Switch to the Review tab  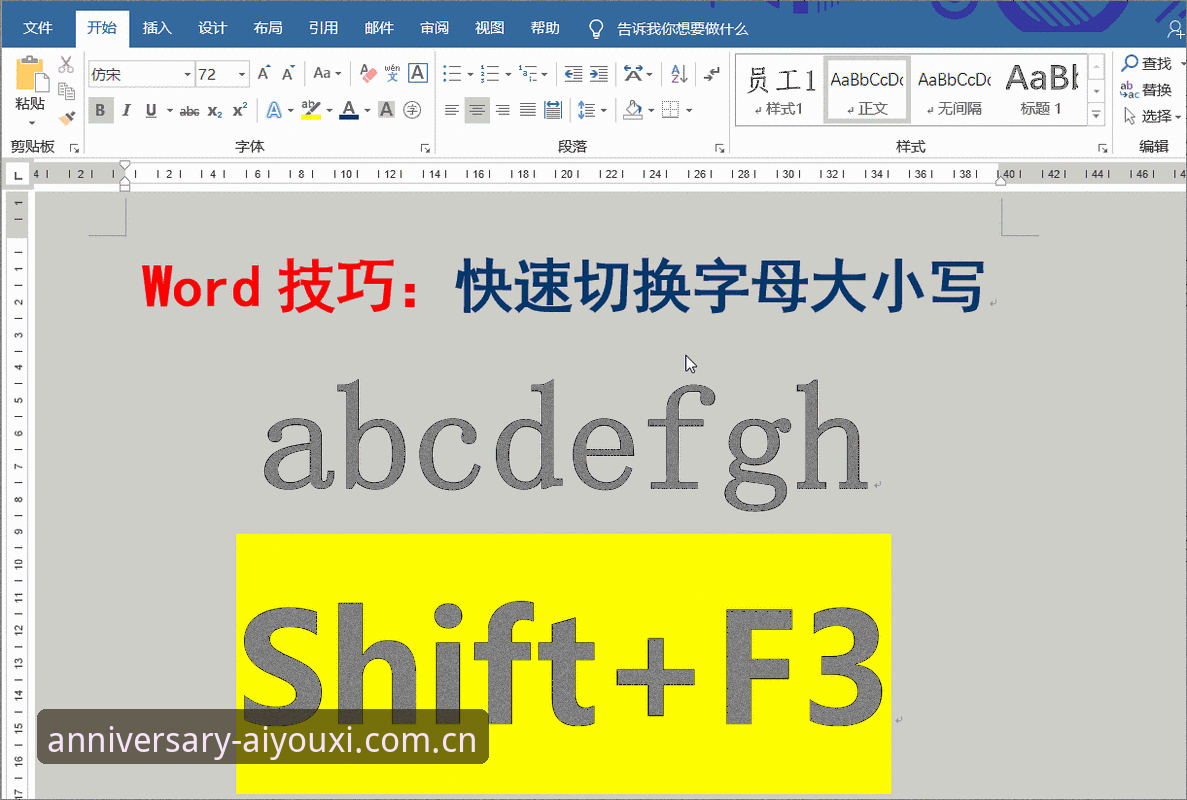pos(434,28)
